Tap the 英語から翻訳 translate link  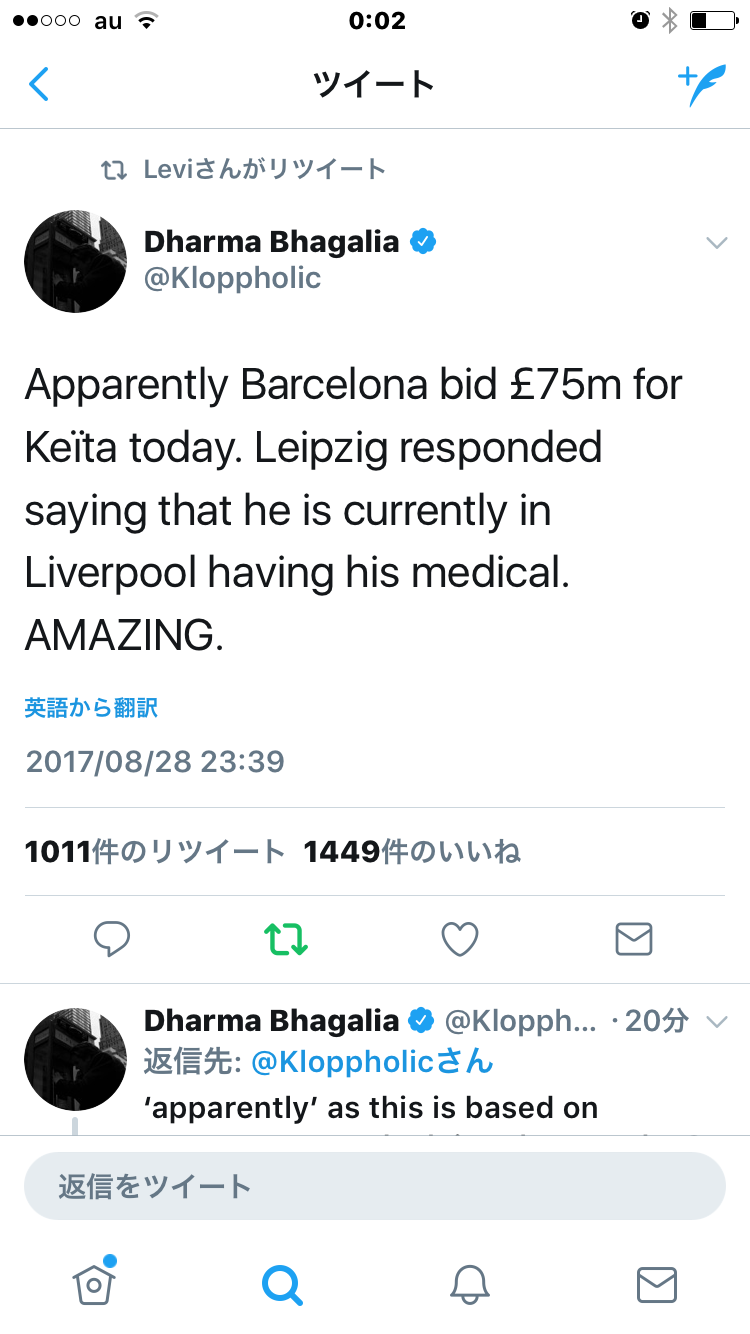click(91, 709)
